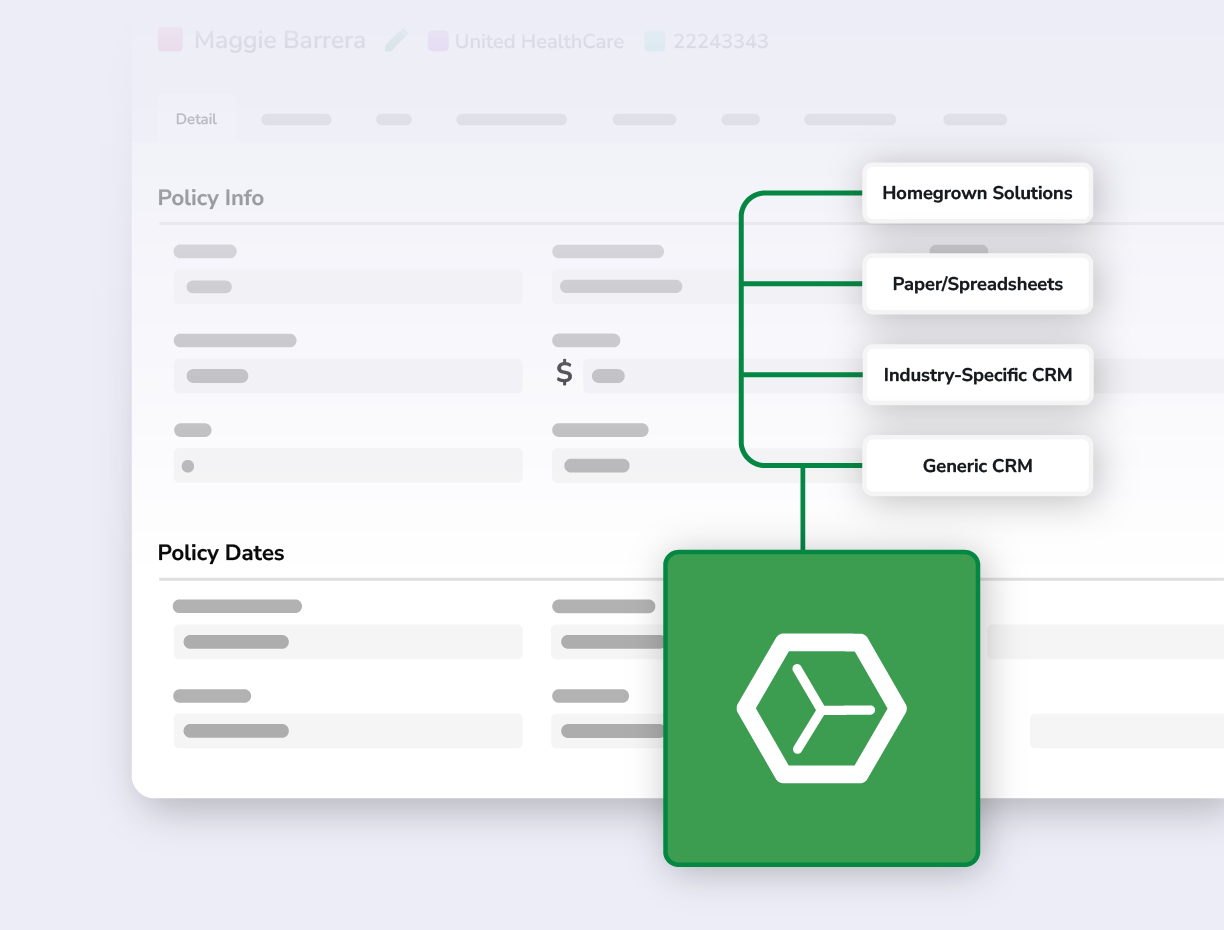Choose the Generic CRM box

coord(977,466)
